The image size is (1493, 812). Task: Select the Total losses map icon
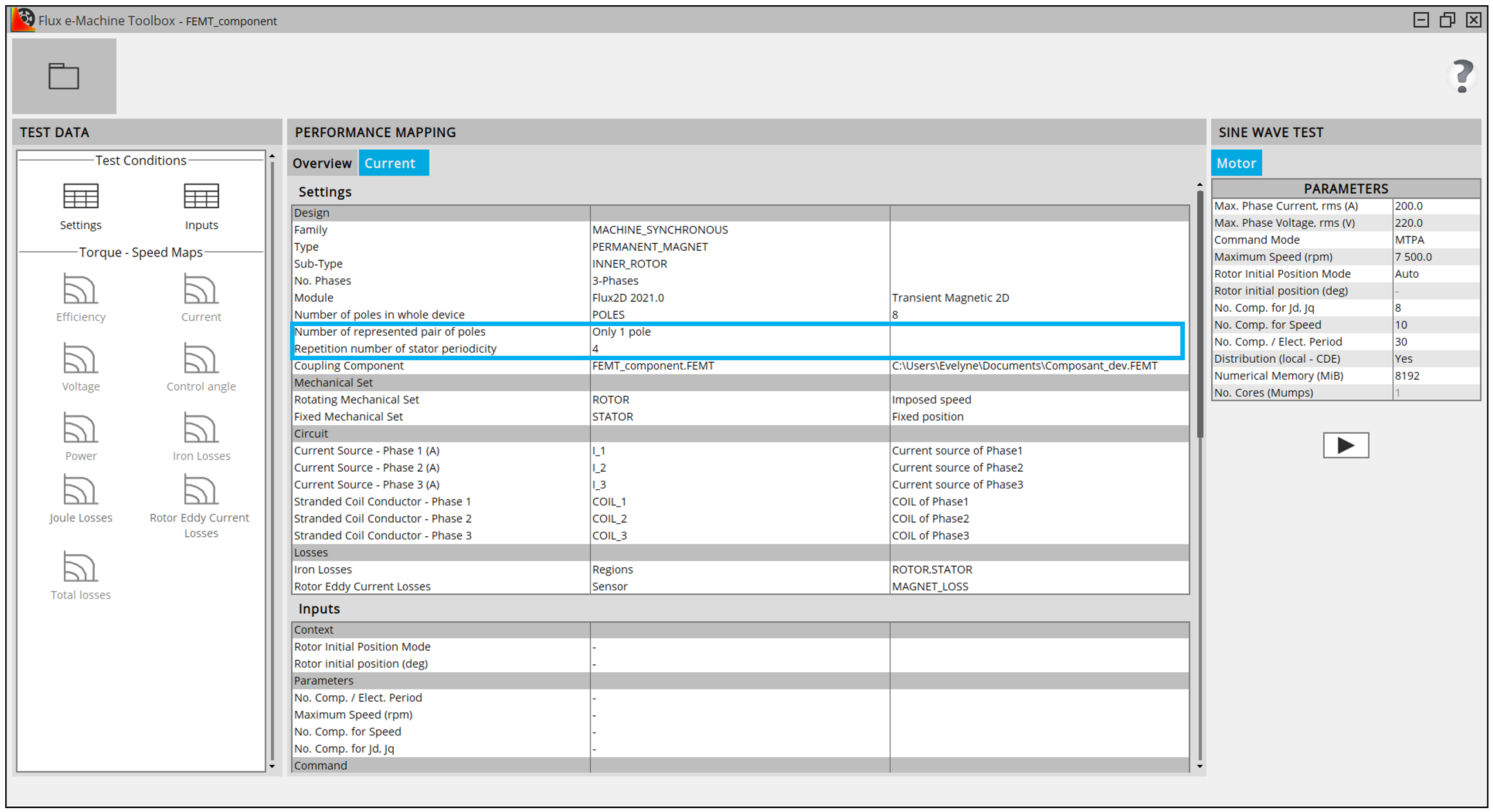click(81, 568)
